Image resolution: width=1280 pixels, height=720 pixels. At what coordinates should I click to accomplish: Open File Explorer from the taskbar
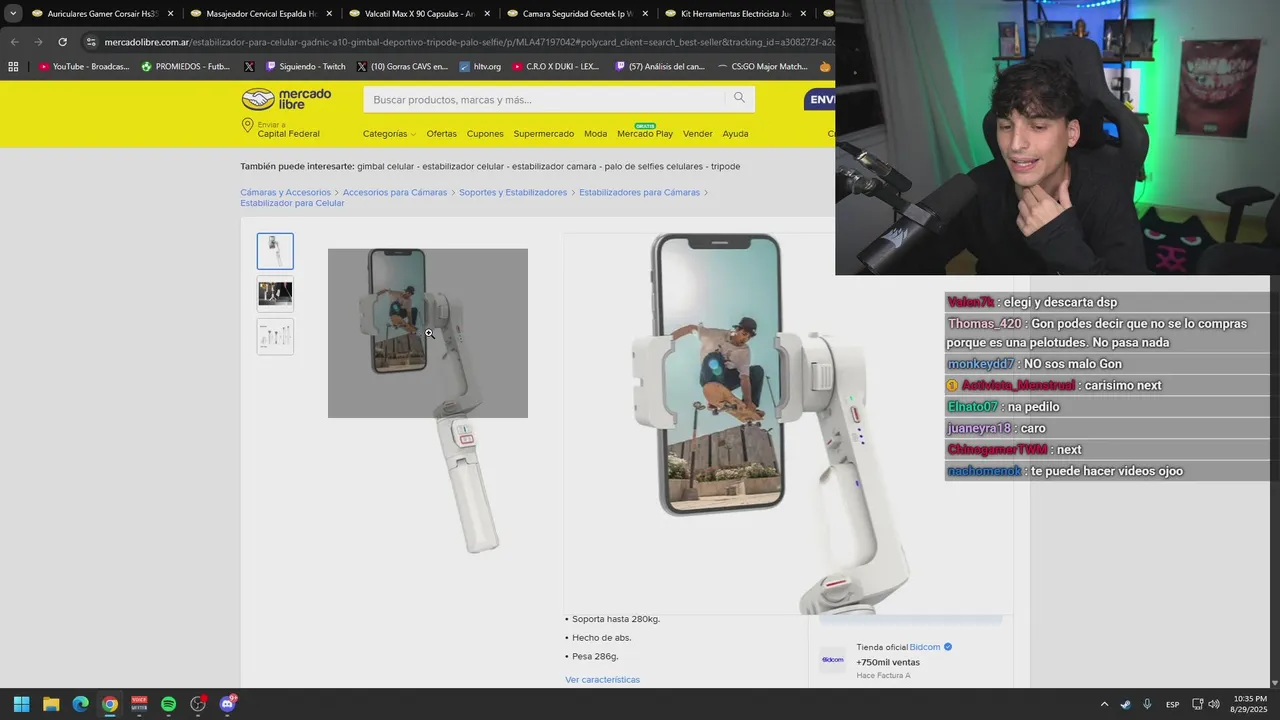pyautogui.click(x=51, y=704)
